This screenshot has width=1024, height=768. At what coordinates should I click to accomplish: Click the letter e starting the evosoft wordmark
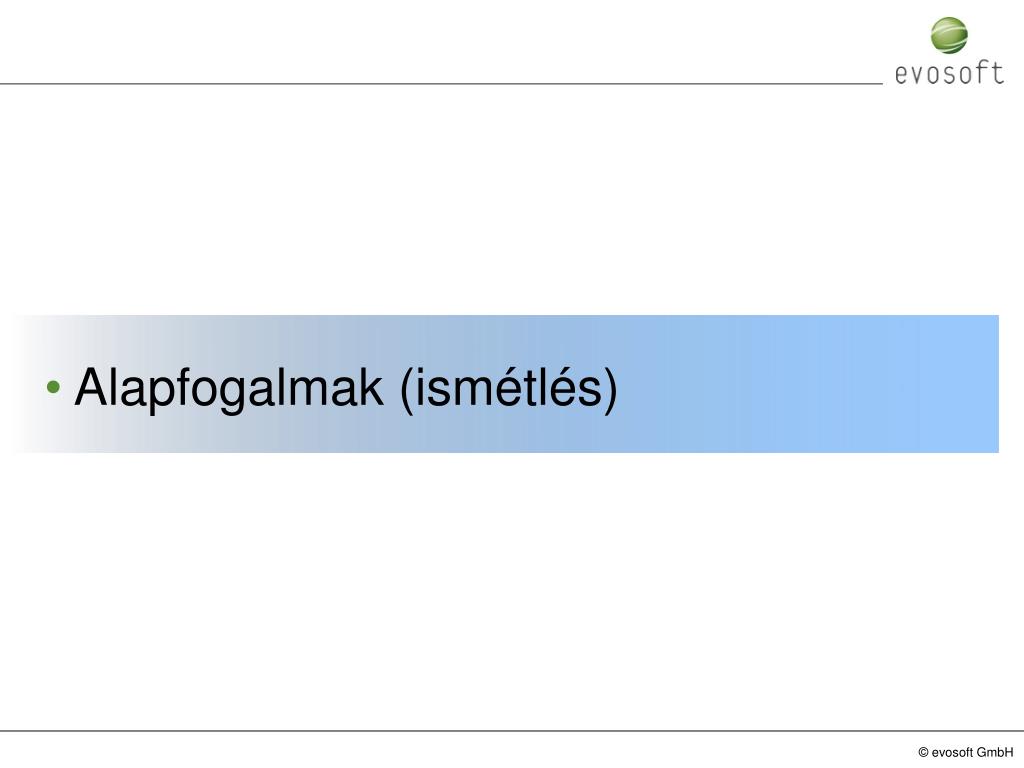pos(901,74)
